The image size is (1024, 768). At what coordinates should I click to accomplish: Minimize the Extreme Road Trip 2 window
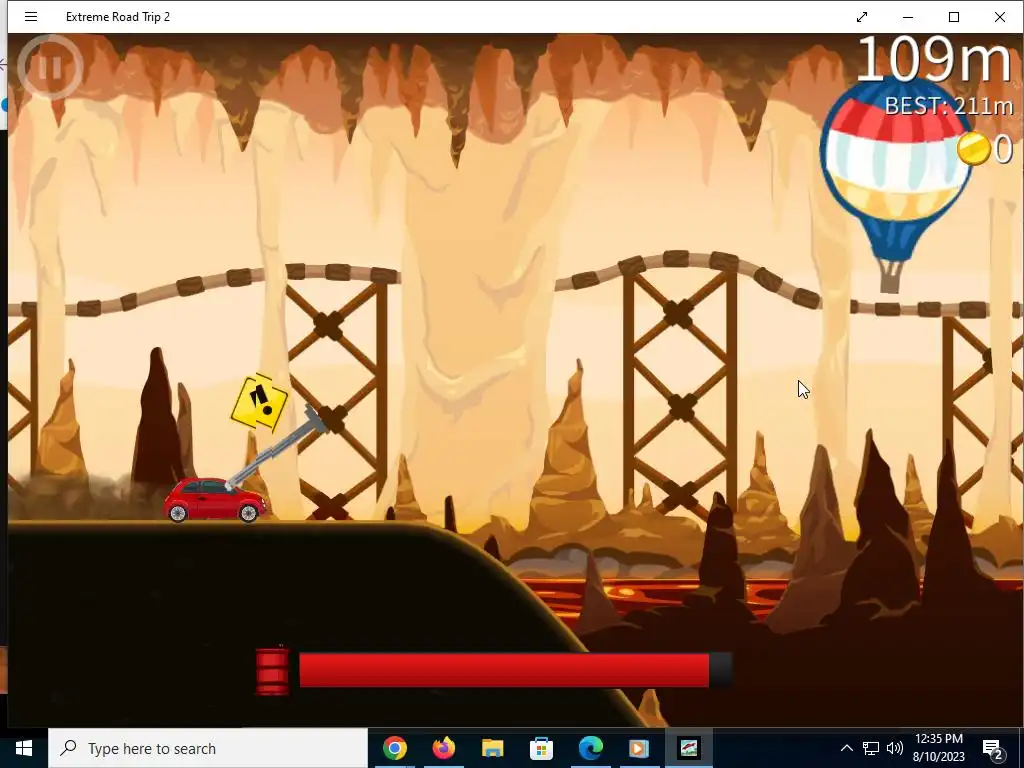[x=908, y=17]
